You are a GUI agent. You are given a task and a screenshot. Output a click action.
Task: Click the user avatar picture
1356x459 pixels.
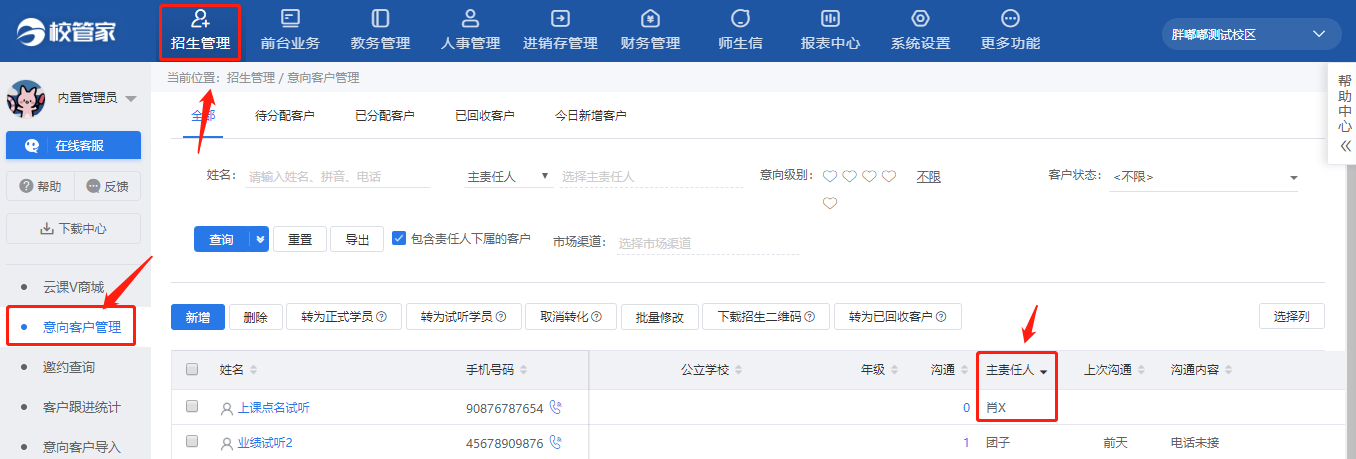(26, 98)
